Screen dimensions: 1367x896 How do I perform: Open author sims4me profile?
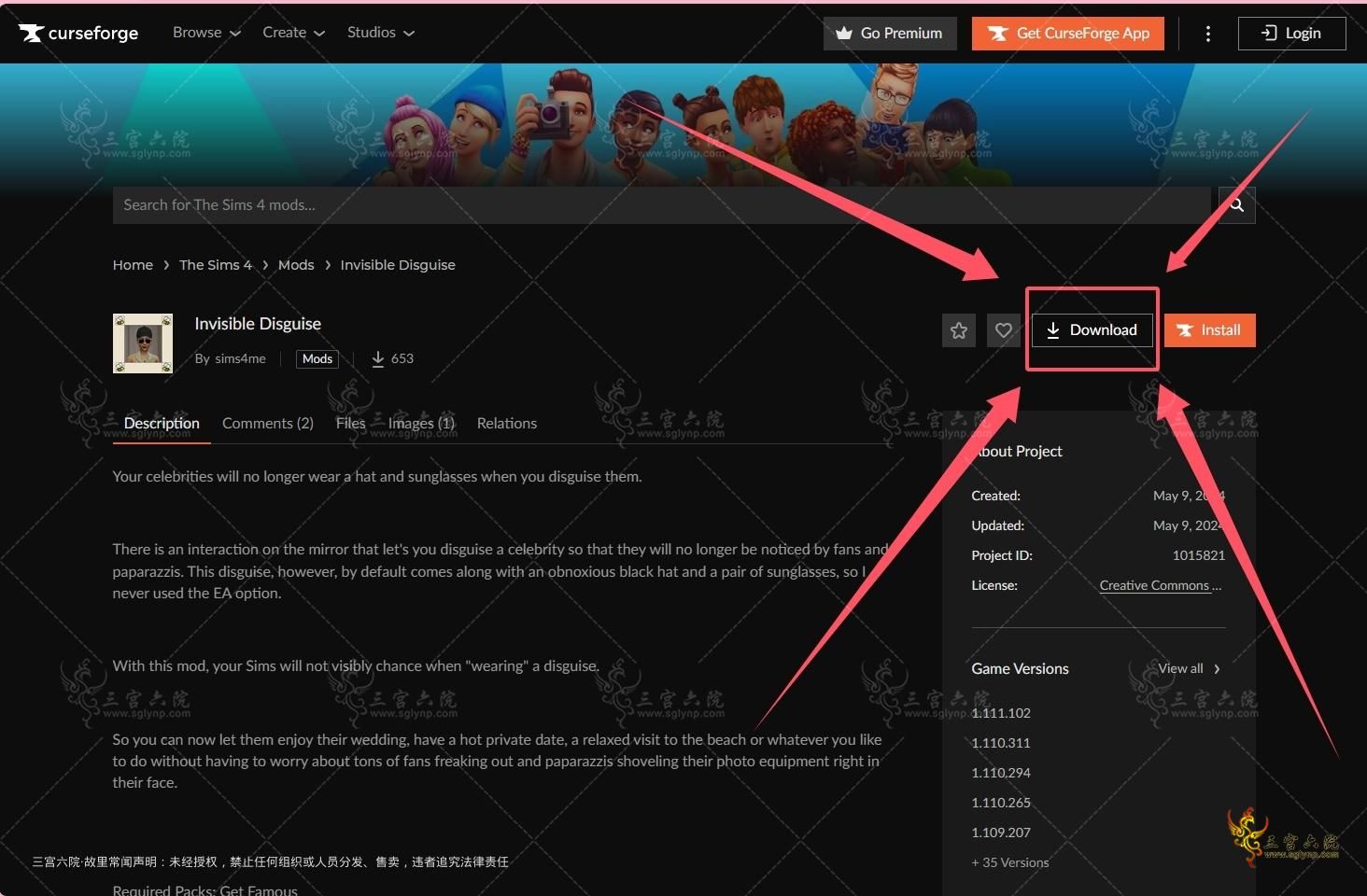coord(240,358)
